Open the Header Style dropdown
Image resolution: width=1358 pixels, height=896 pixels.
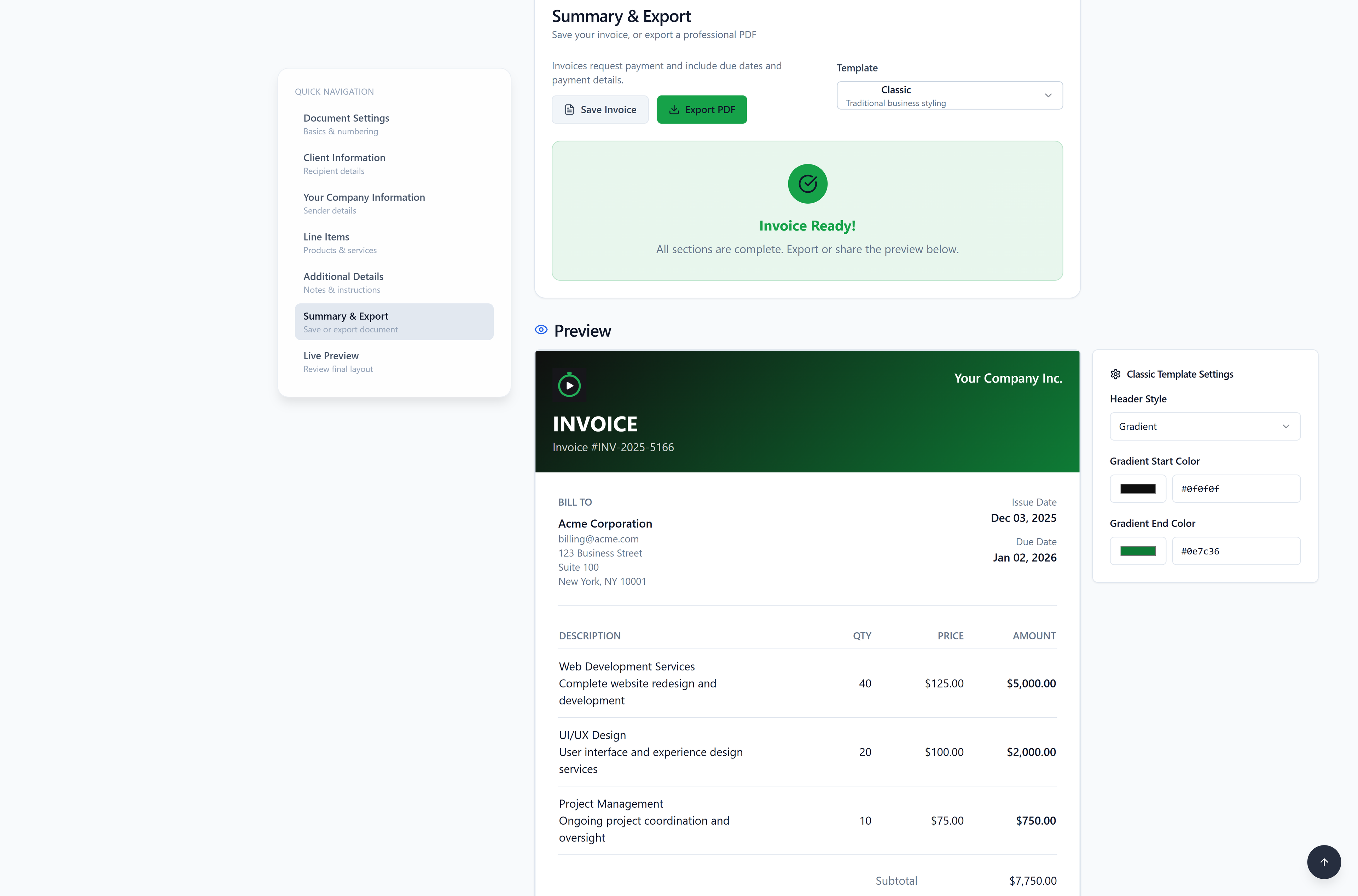(1205, 426)
